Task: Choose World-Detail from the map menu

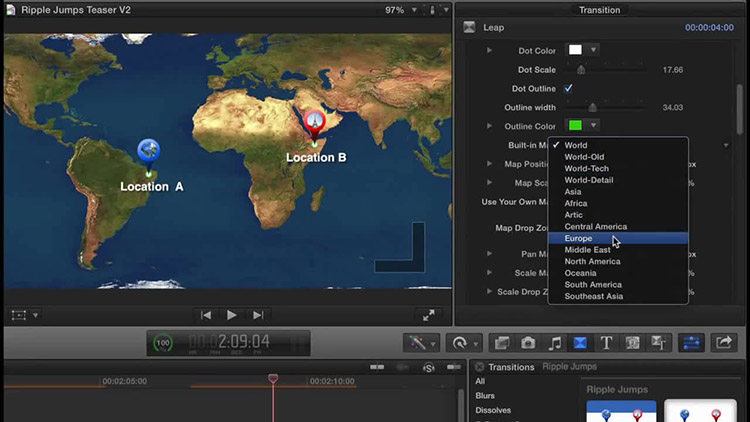Action: [618, 180]
